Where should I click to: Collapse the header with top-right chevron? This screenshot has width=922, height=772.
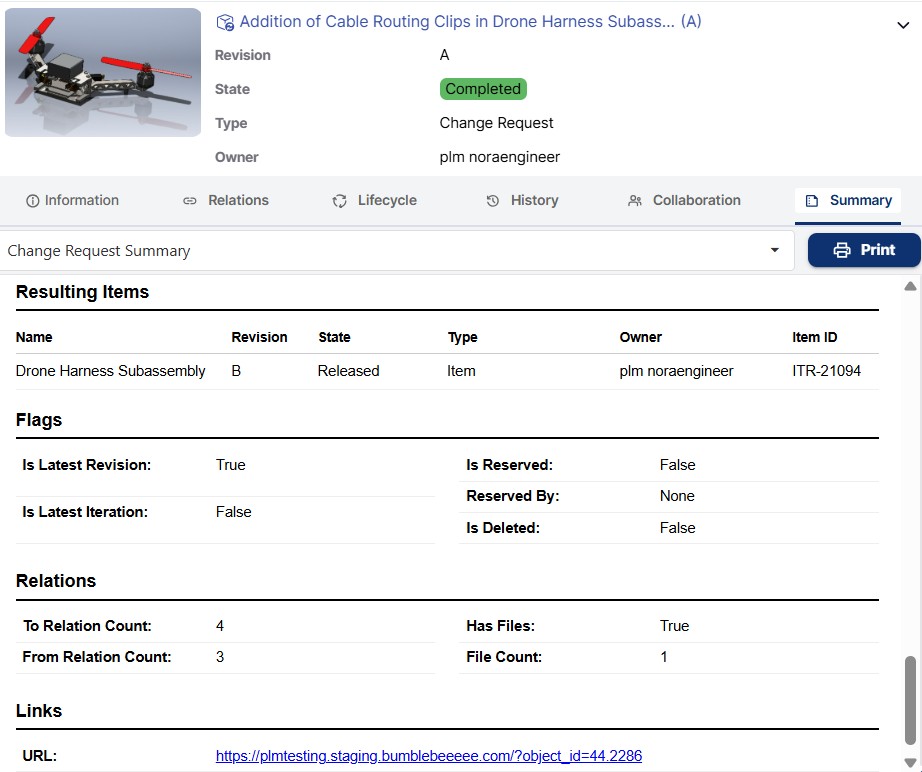pyautogui.click(x=903, y=26)
